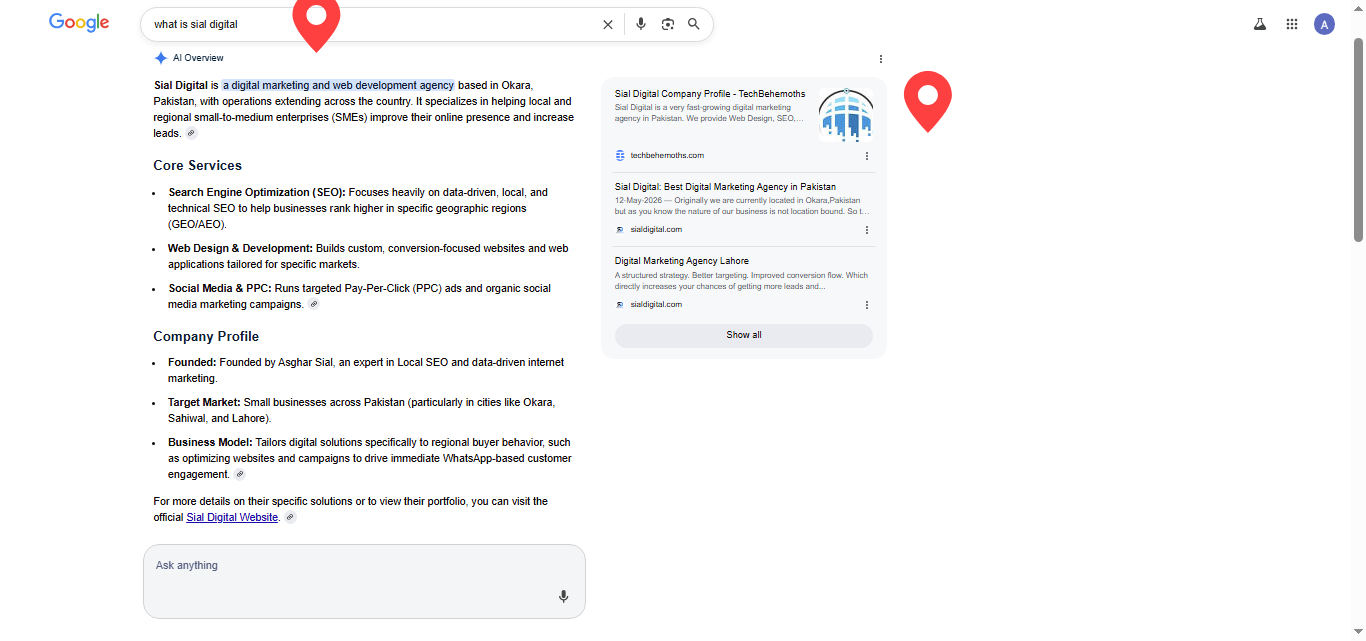Open source link icon after first paragraph
The image size is (1366, 641).
pos(191,133)
